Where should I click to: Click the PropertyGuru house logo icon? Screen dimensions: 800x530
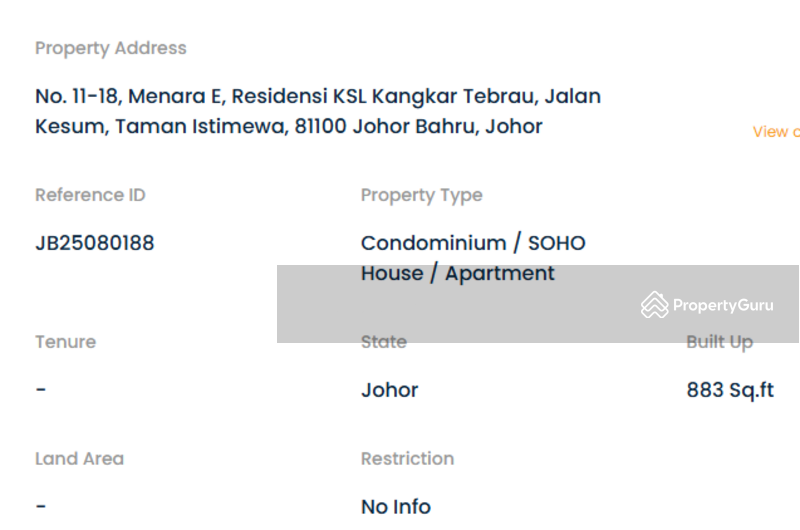click(655, 305)
